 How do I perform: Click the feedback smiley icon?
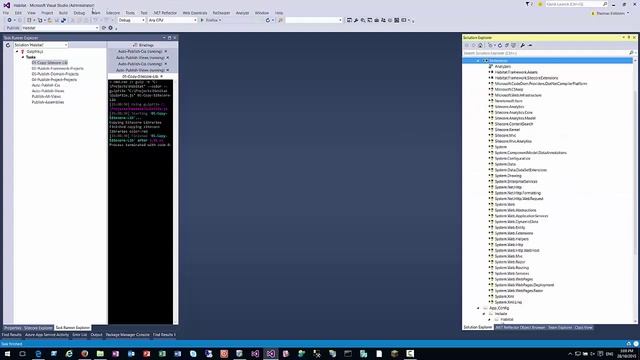pos(540,4)
